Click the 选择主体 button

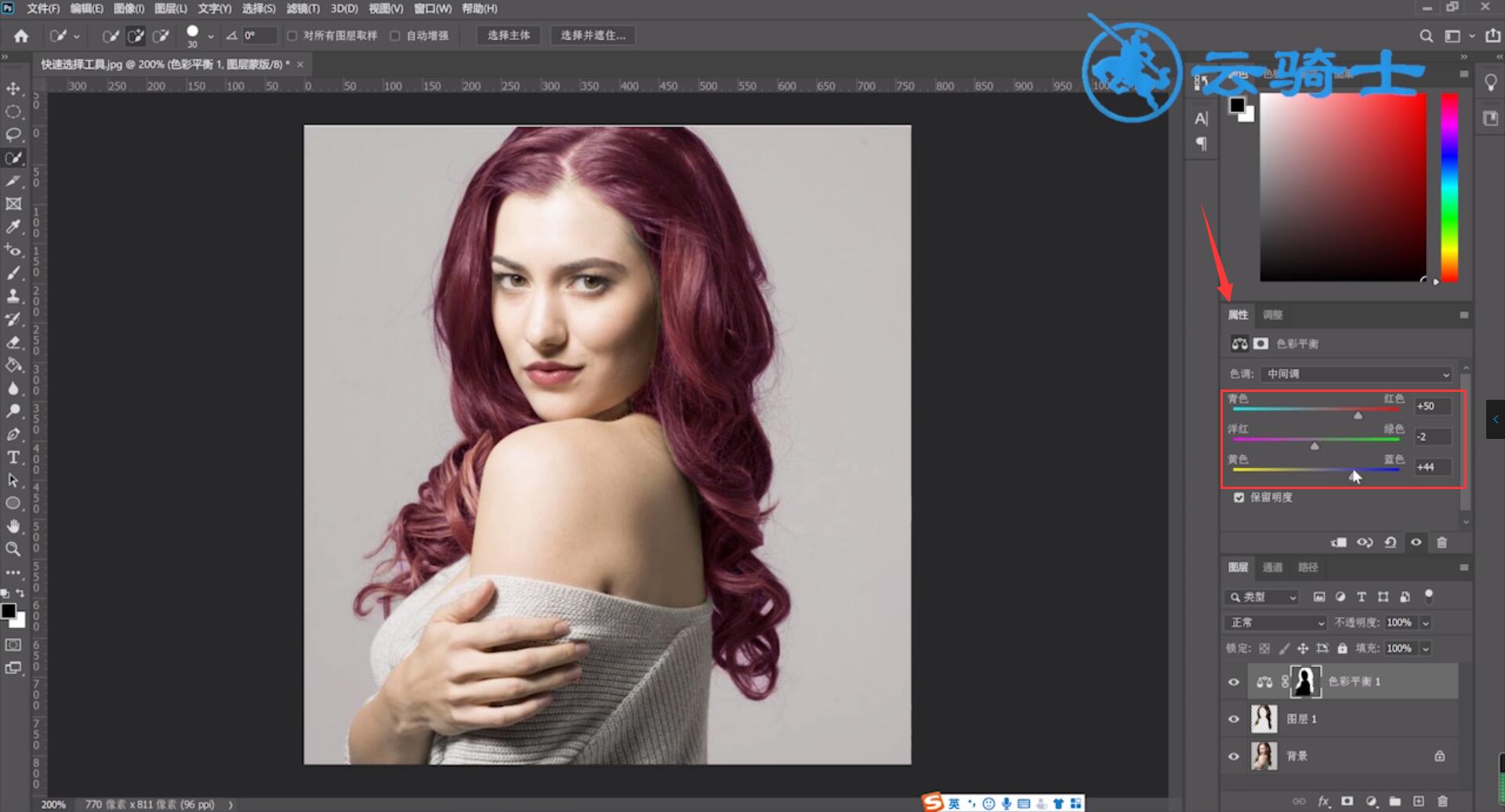pyautogui.click(x=509, y=35)
